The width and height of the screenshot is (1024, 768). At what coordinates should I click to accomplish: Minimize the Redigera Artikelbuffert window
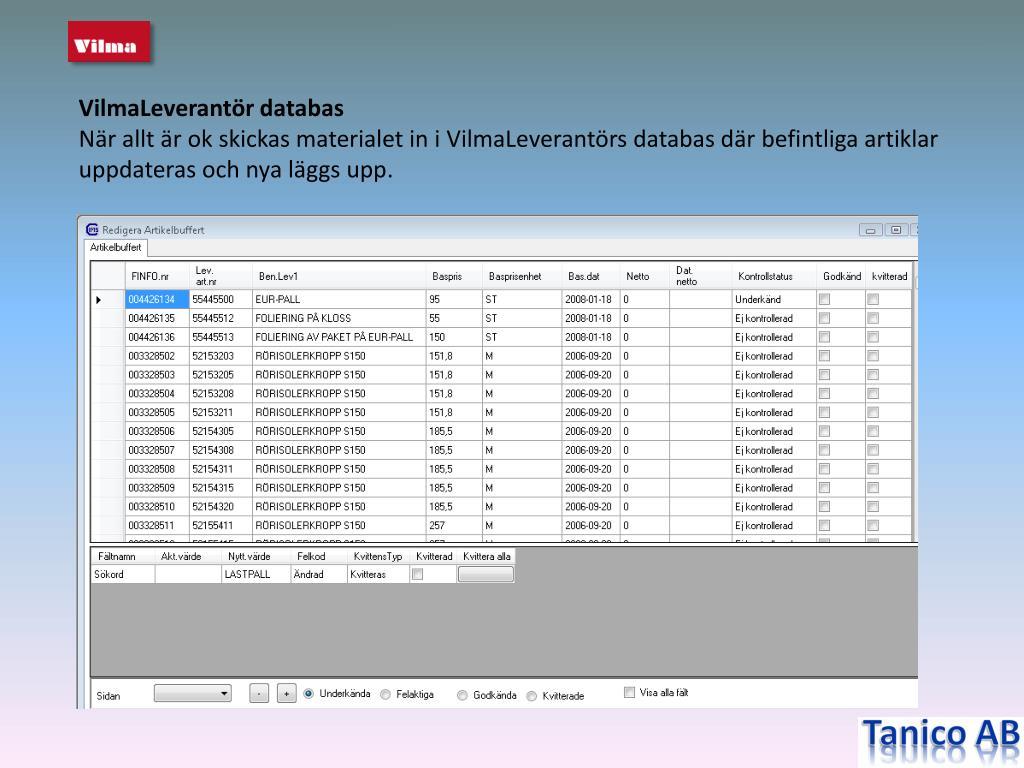[x=870, y=230]
